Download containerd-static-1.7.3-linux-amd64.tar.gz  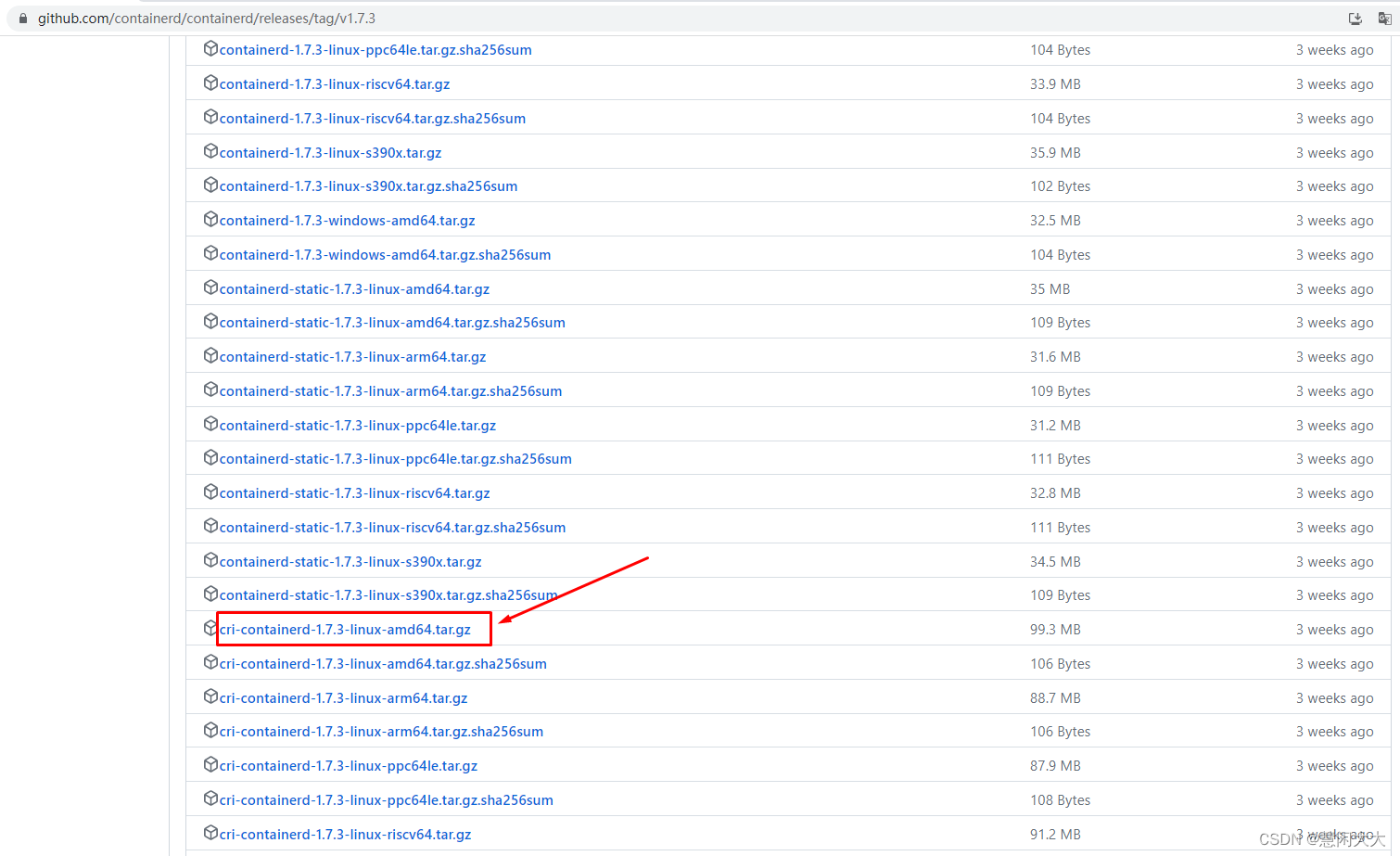pos(354,289)
